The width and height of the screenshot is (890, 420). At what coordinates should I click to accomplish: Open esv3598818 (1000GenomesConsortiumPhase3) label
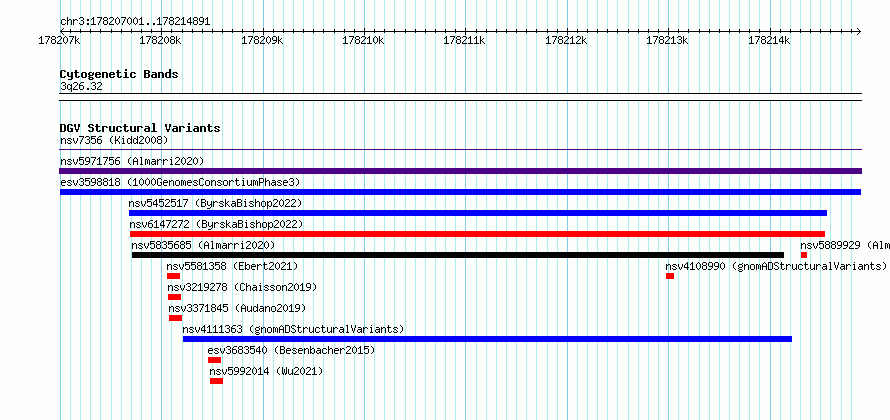pos(180,182)
